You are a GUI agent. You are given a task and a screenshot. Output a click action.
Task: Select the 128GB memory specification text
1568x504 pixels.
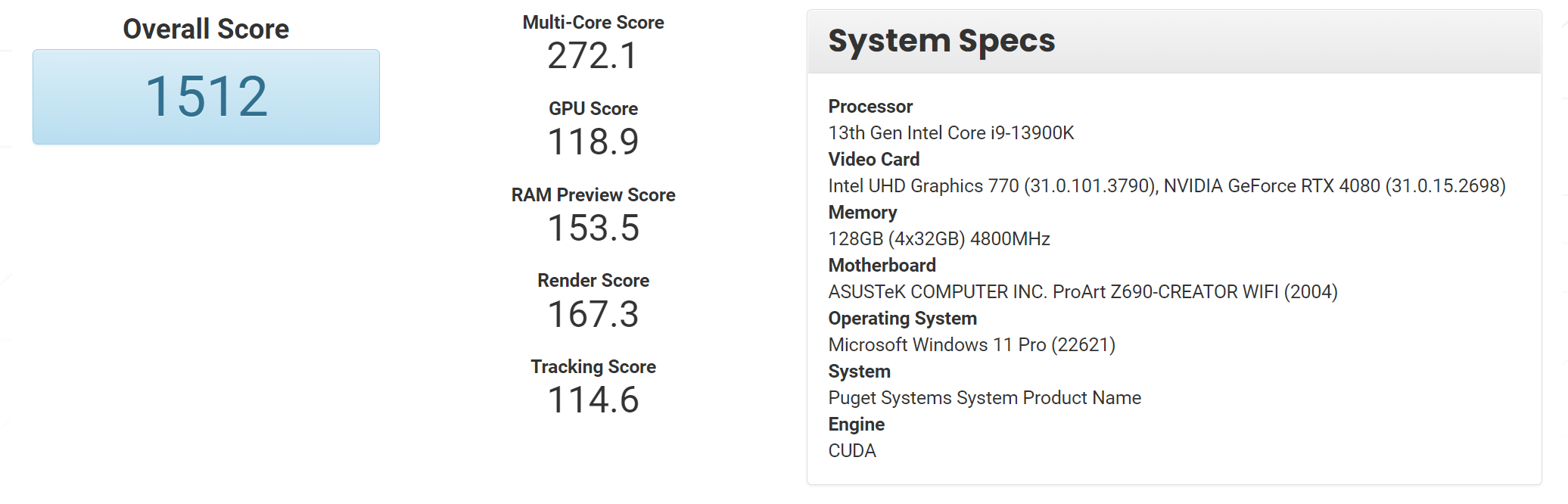939,239
